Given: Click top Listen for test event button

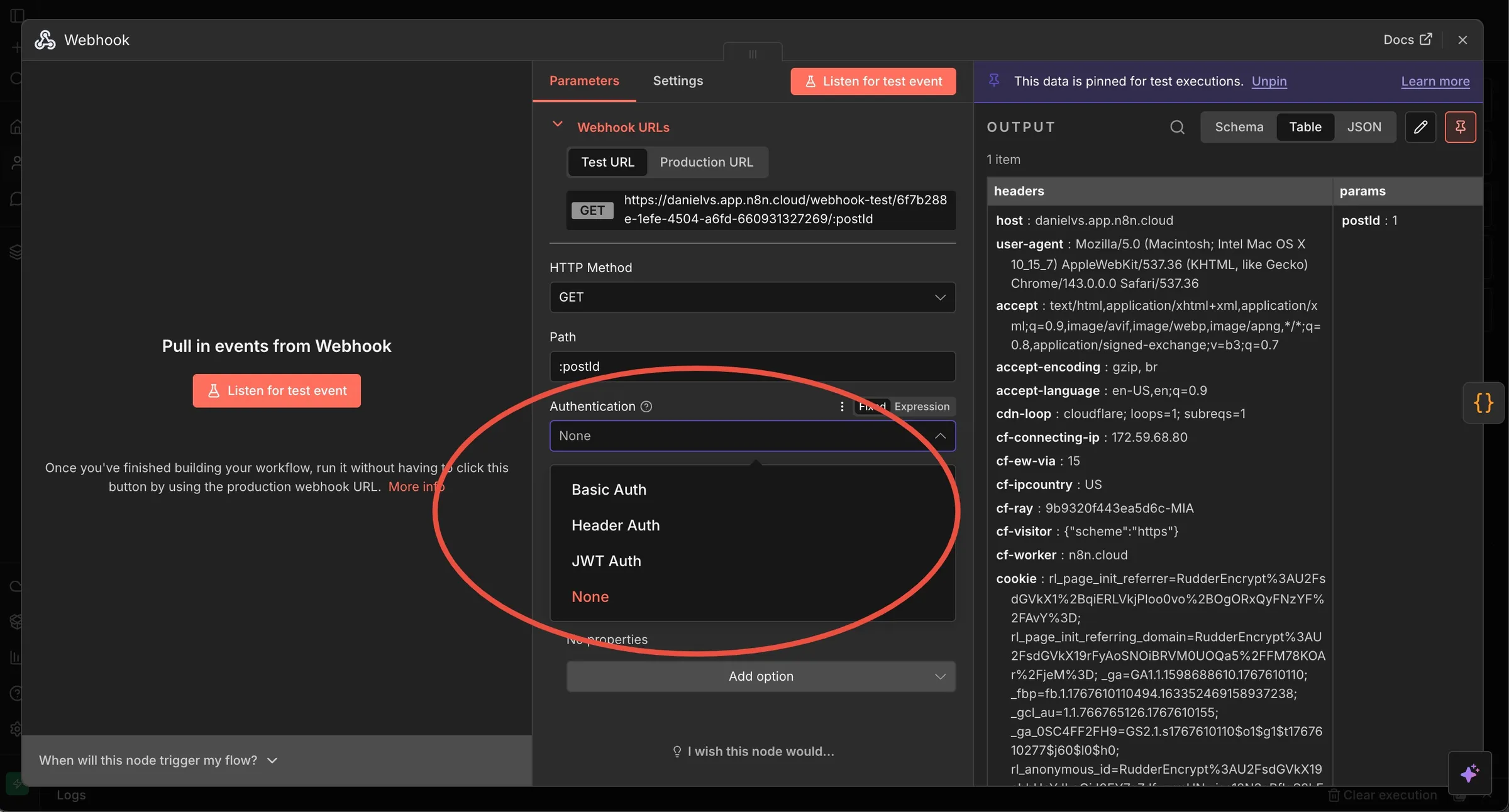Looking at the screenshot, I should [873, 81].
